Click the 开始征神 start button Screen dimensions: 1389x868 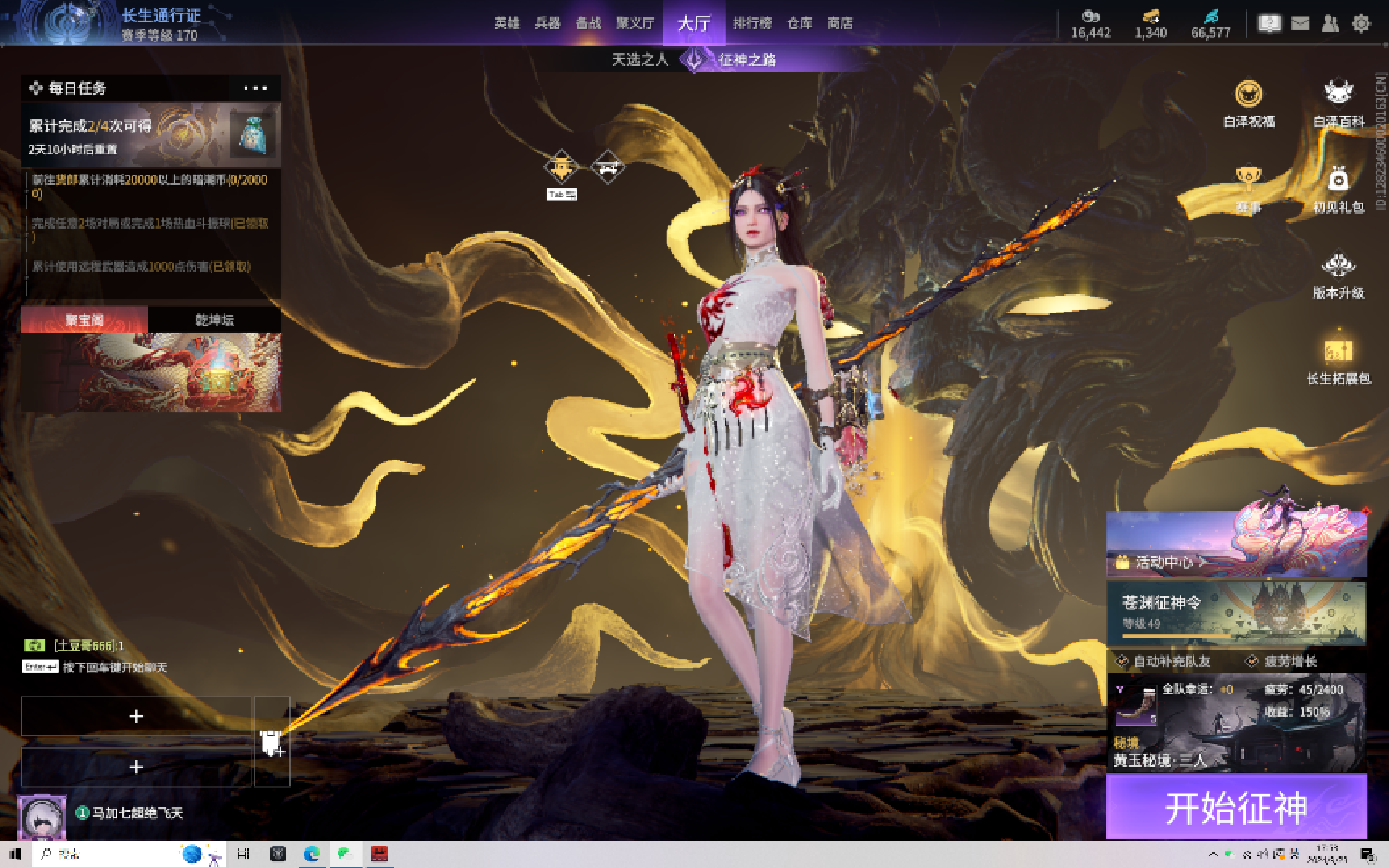pos(1236,807)
